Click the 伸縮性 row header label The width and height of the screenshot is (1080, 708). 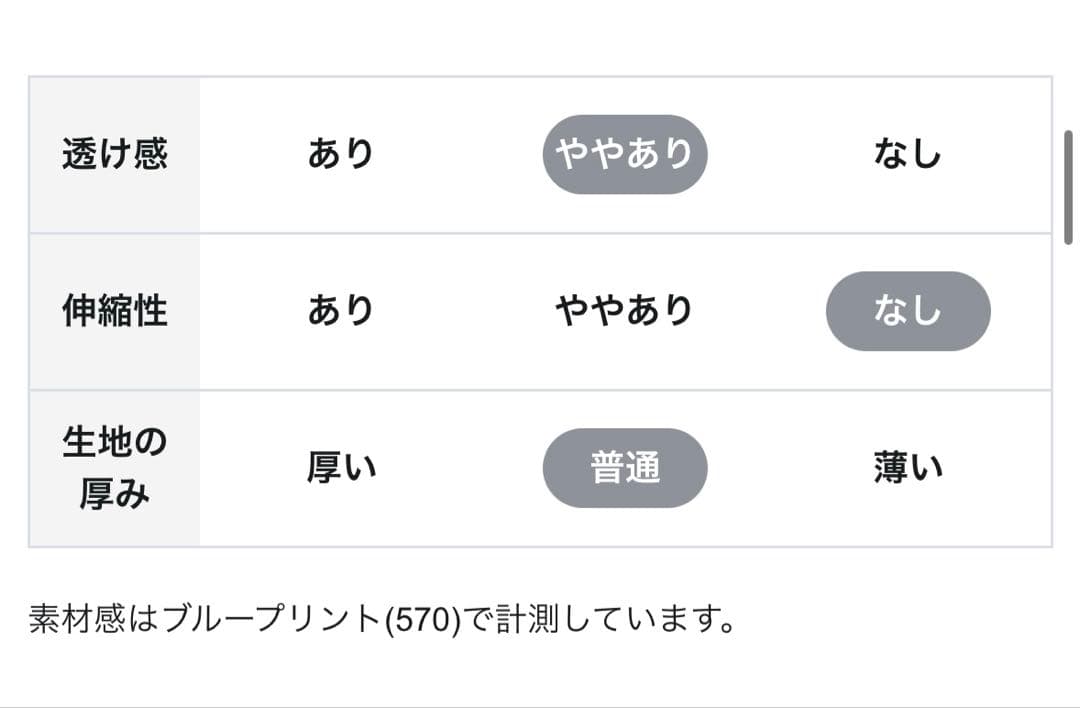pos(112,310)
